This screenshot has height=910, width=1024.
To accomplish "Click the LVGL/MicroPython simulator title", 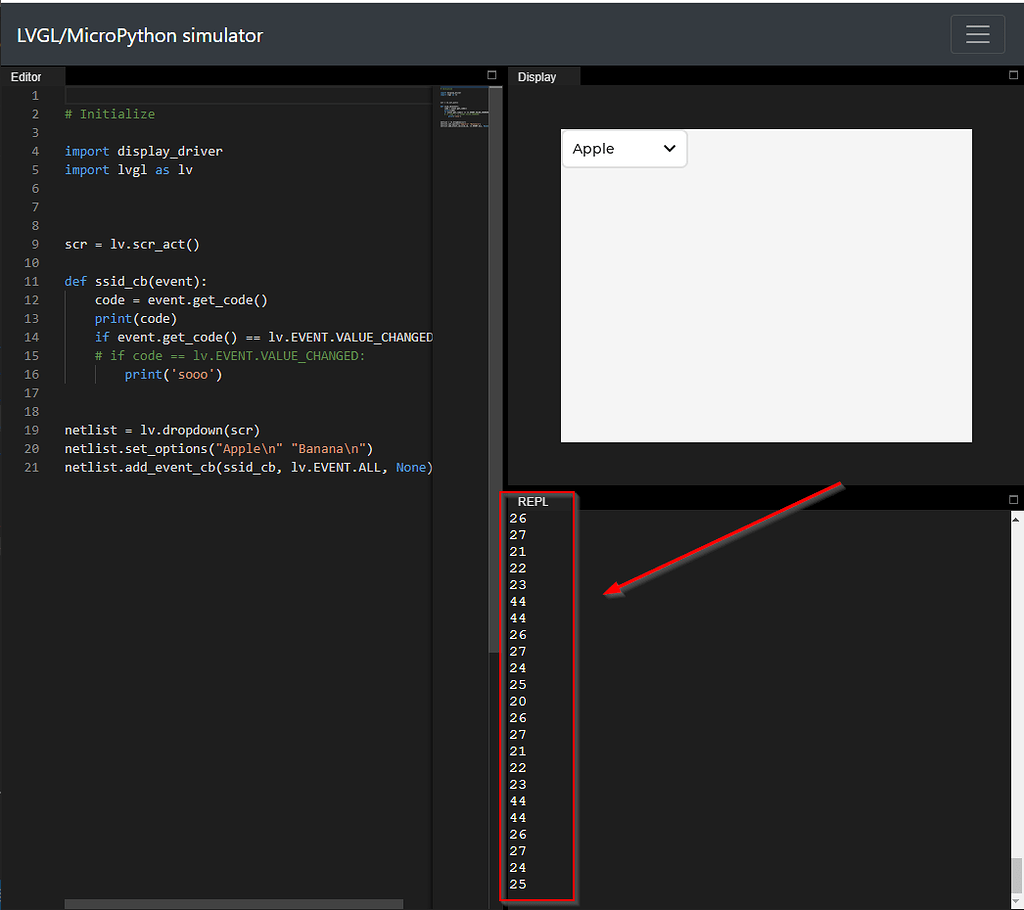I will point(138,34).
